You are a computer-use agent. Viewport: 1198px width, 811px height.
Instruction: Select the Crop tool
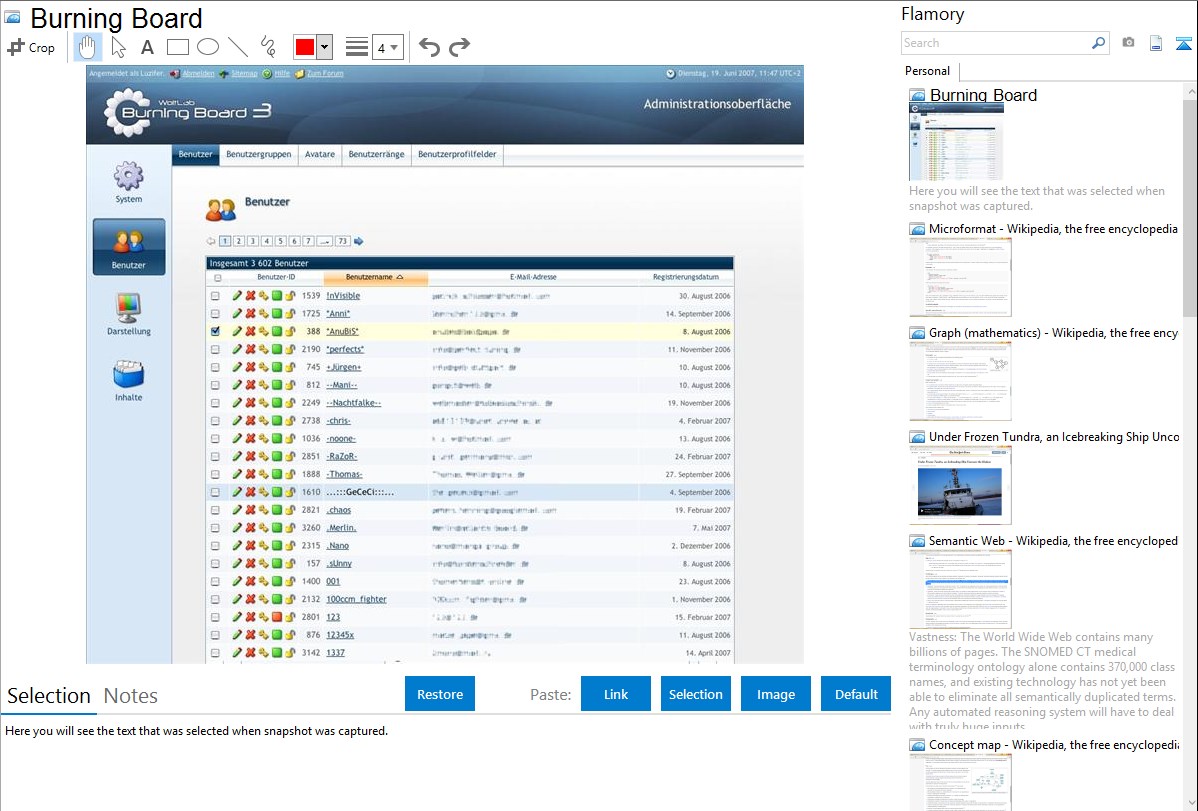(x=31, y=47)
